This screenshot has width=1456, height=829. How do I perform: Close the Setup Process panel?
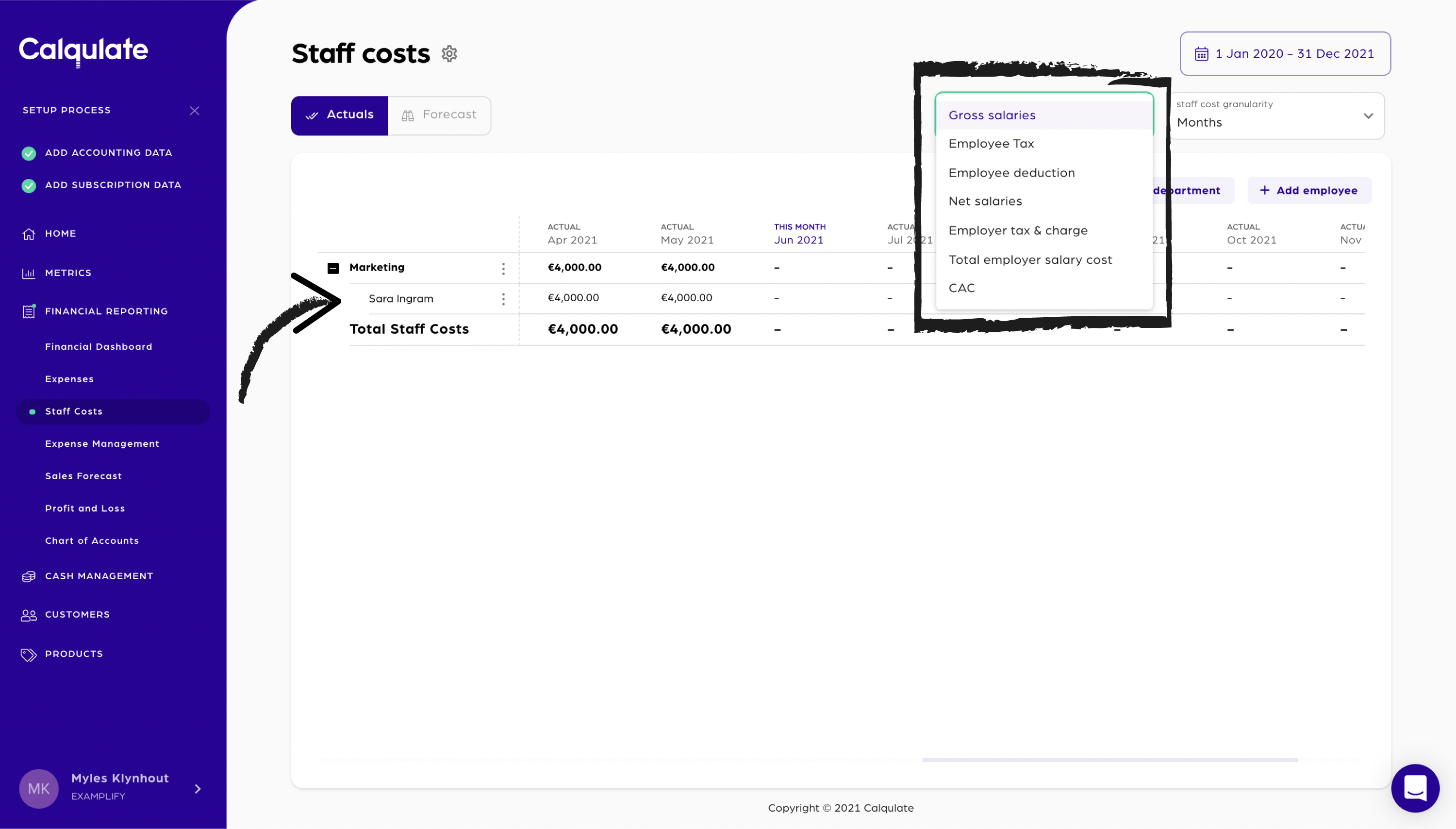coord(194,111)
